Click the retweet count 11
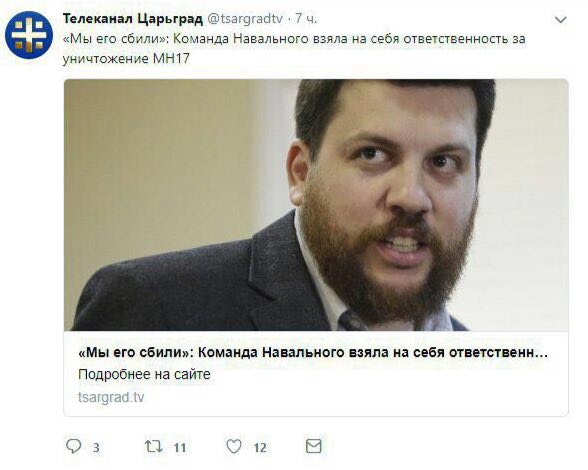 point(180,447)
